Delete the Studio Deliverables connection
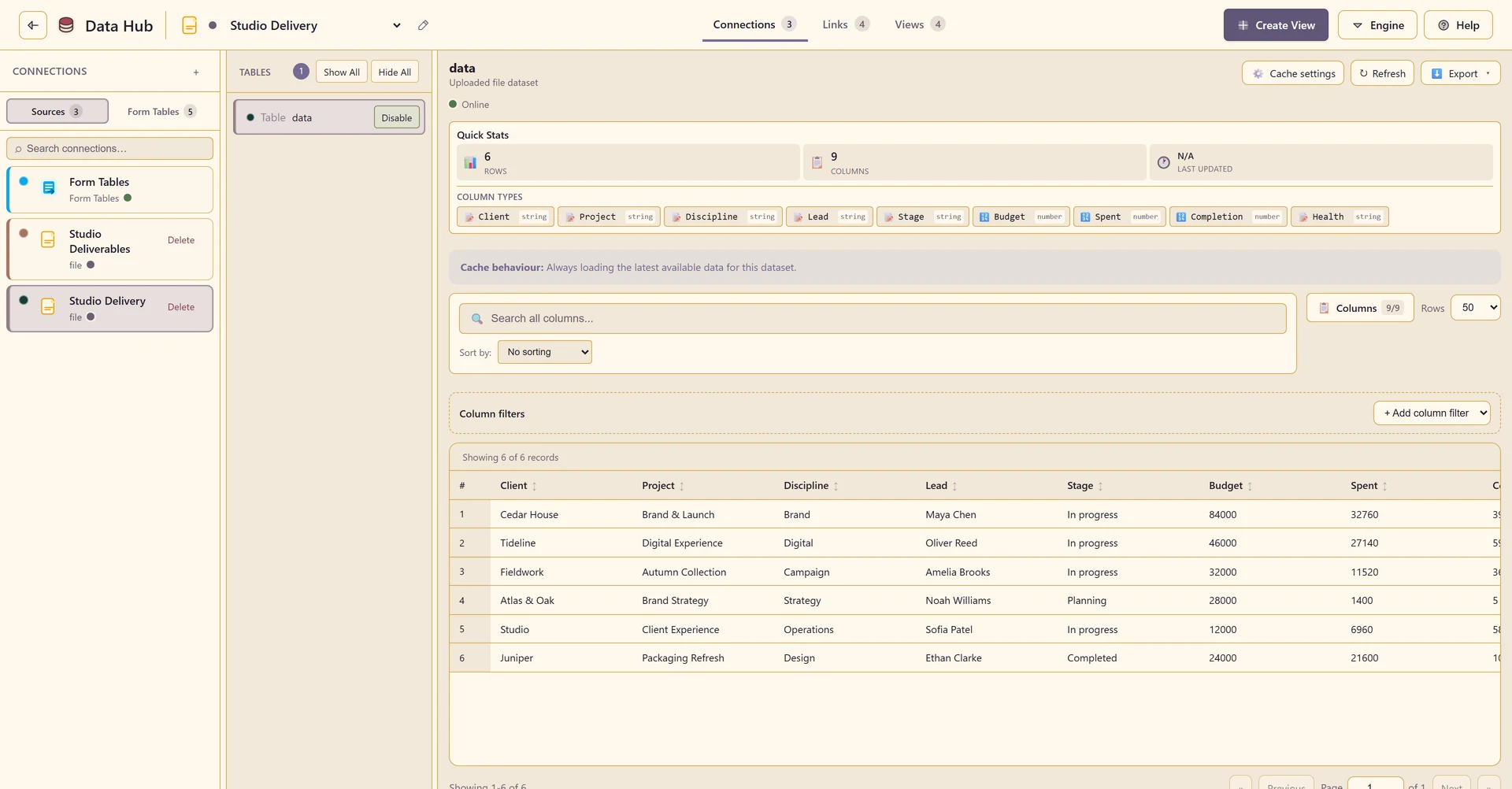This screenshot has height=789, width=1512. [181, 240]
